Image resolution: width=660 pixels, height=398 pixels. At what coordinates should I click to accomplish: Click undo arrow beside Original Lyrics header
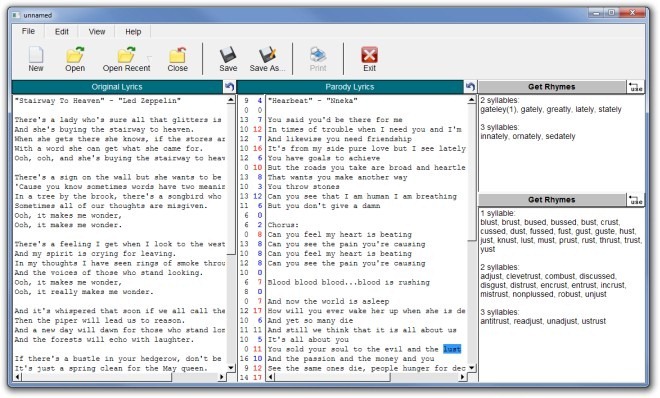[x=229, y=87]
